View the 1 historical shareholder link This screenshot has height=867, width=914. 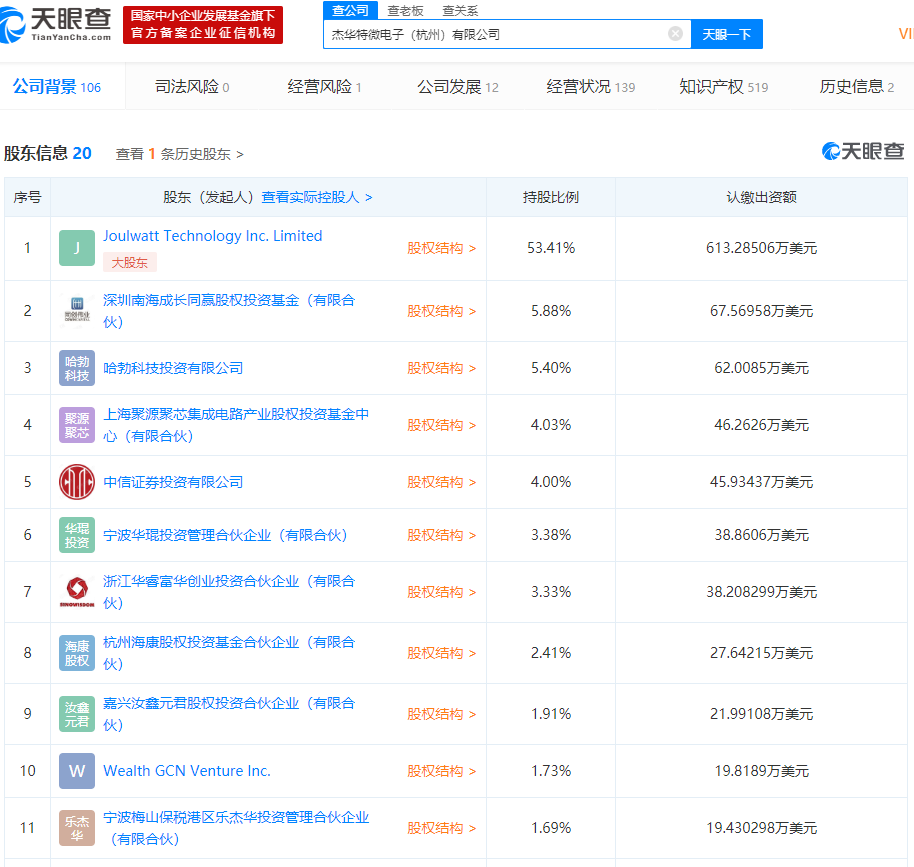(x=180, y=154)
